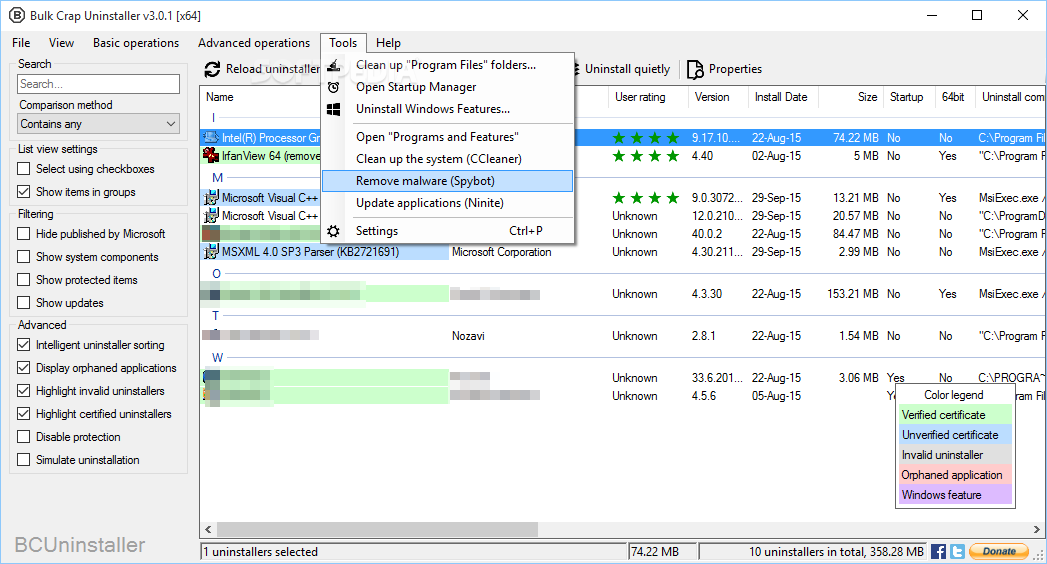The height and width of the screenshot is (564, 1047).
Task: Sort by User rating column header
Action: [x=648, y=97]
